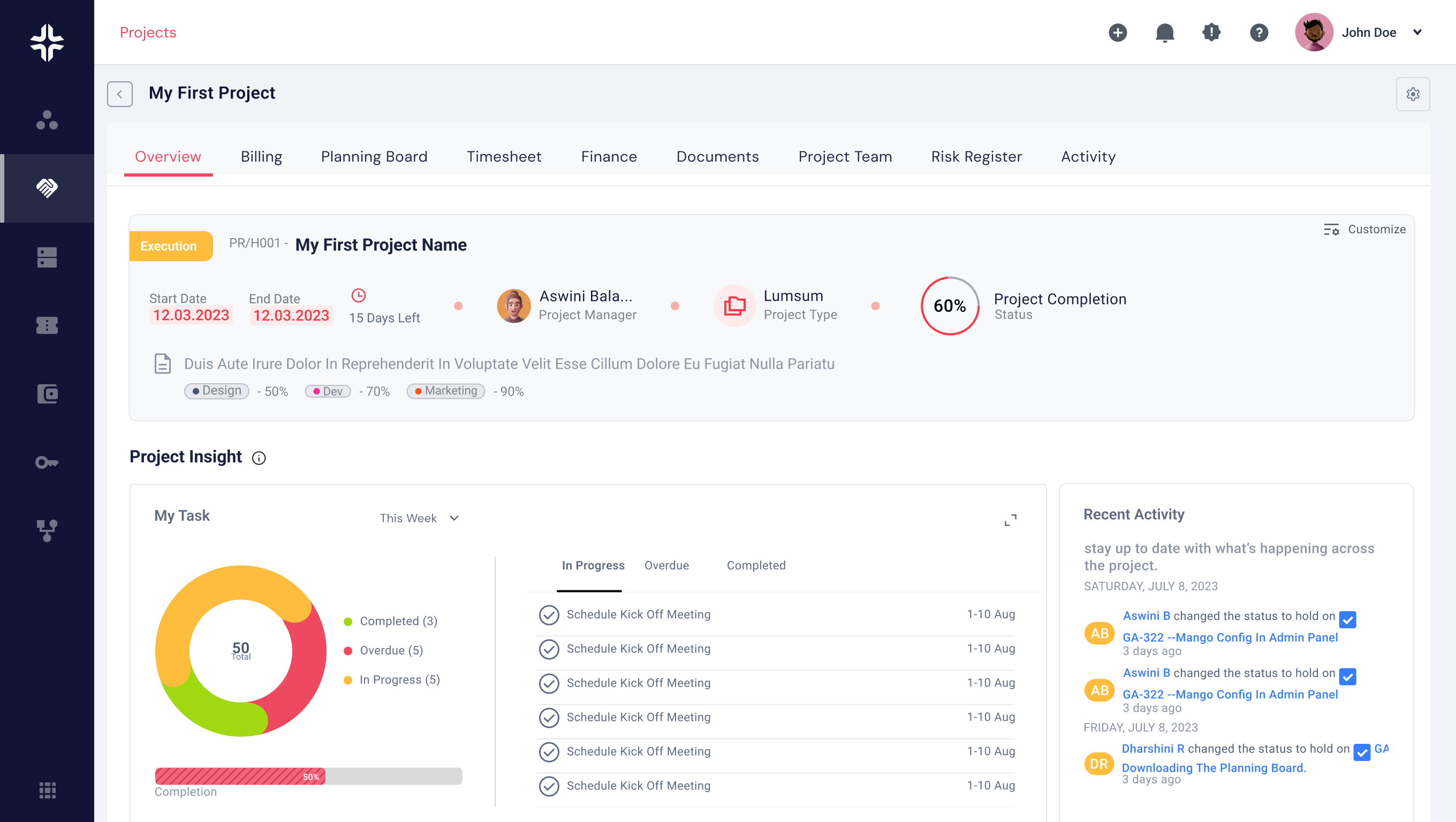Screen dimensions: 1456x822
Task: Open the notifications bell
Action: [x=1164, y=32]
